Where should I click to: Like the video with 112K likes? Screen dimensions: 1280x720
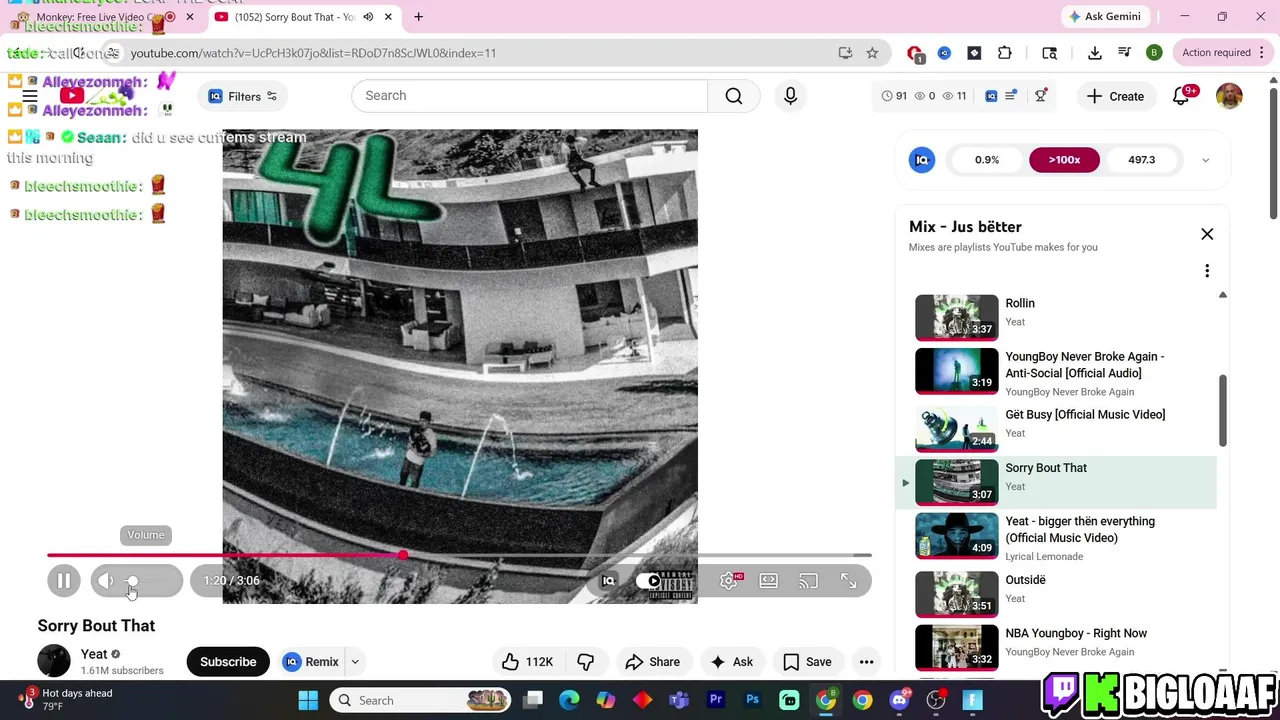point(528,662)
